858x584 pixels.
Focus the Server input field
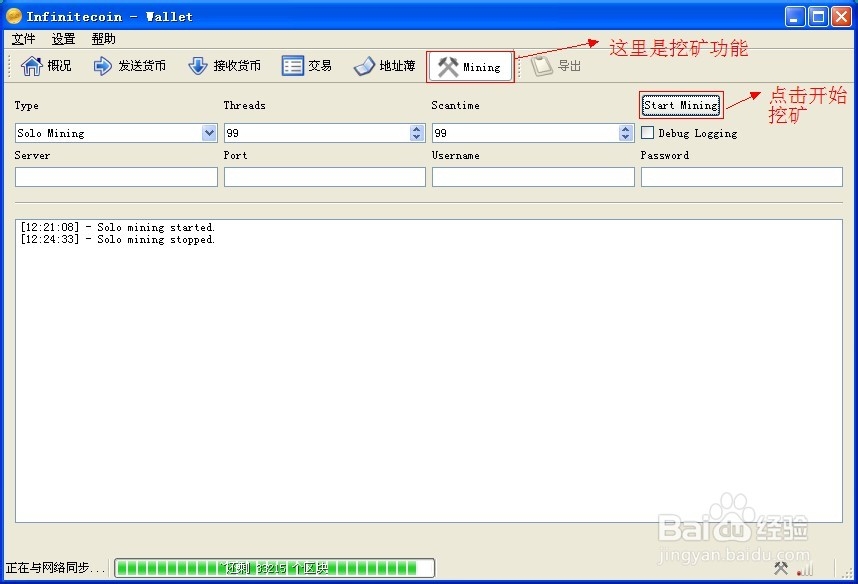117,177
